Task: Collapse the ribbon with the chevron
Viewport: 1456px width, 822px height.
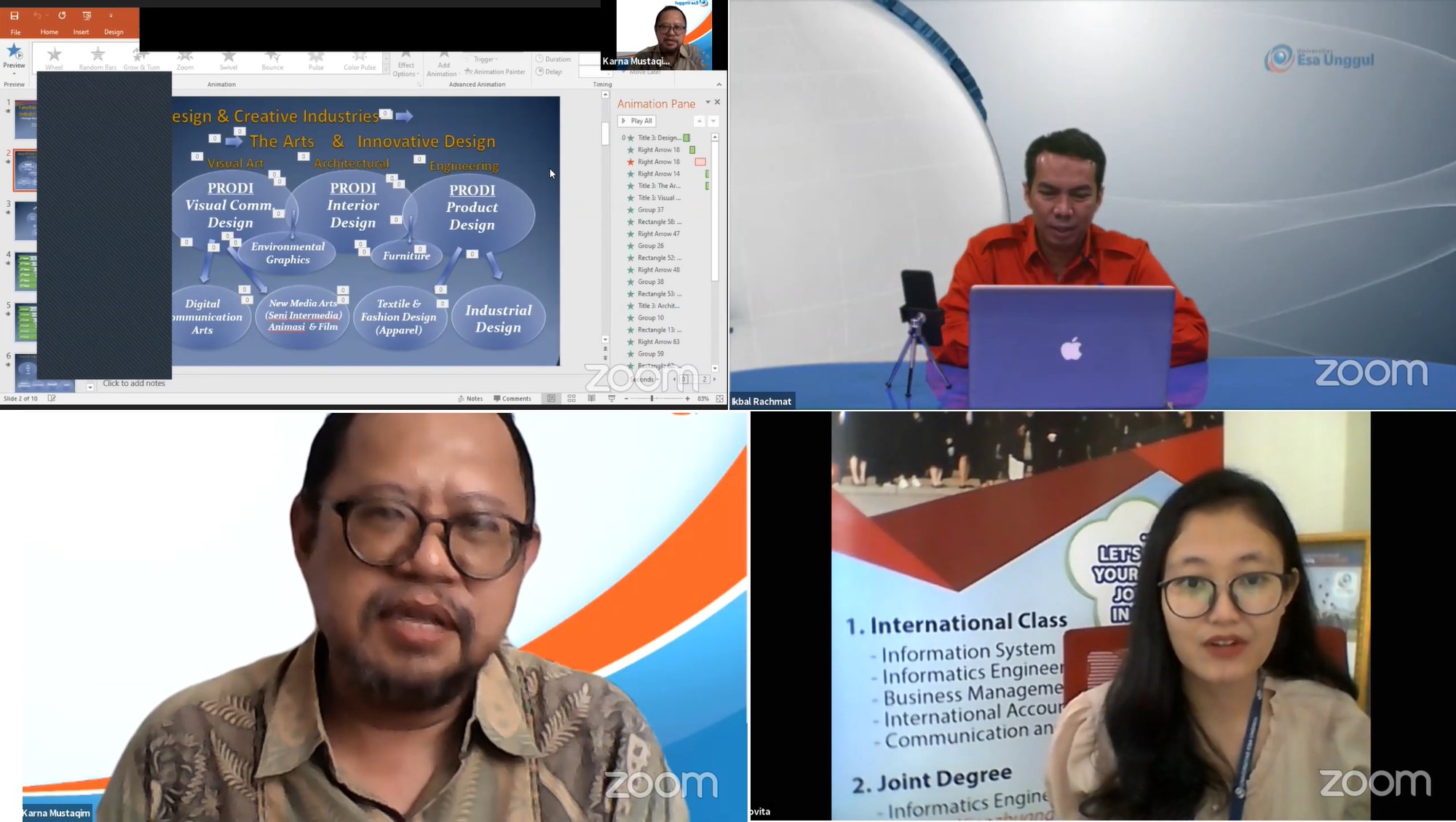Action: [x=719, y=84]
